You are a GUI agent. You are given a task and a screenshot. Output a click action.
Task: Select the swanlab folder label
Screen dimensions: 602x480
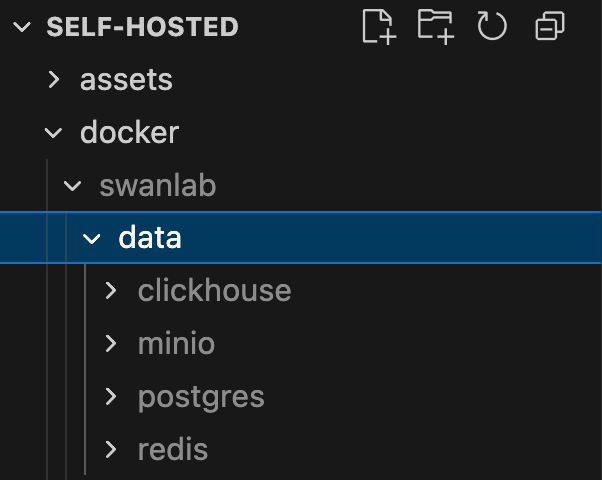point(157,186)
